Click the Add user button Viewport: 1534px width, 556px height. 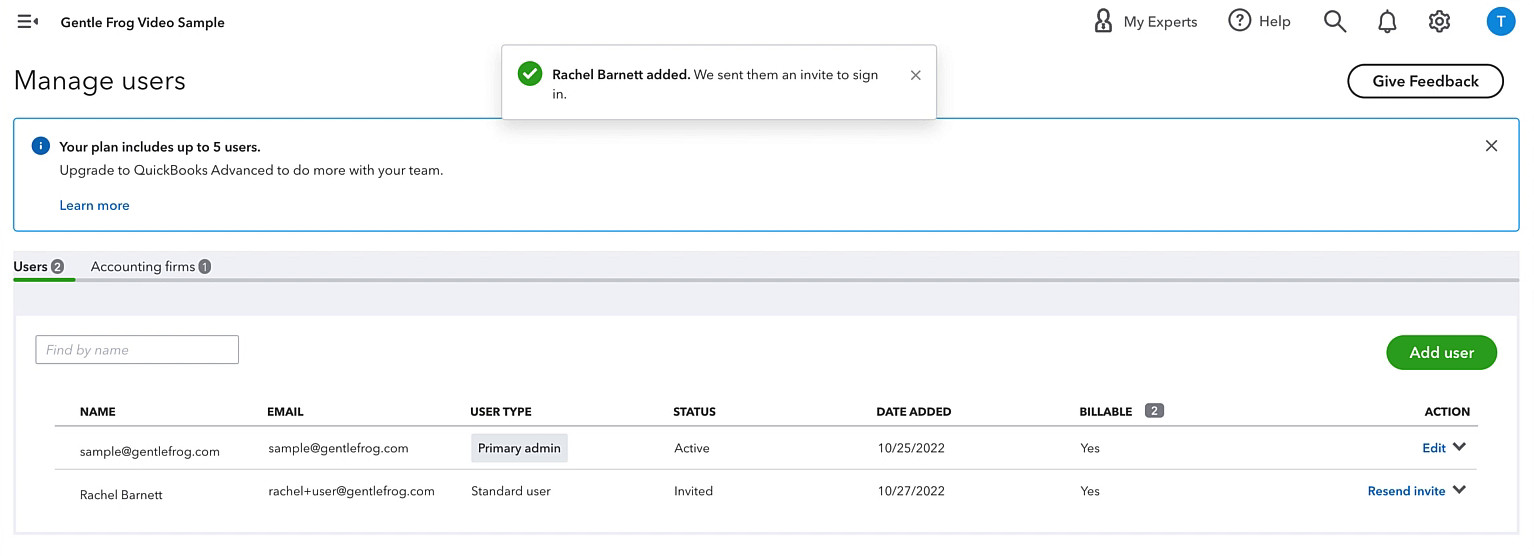click(x=1441, y=352)
